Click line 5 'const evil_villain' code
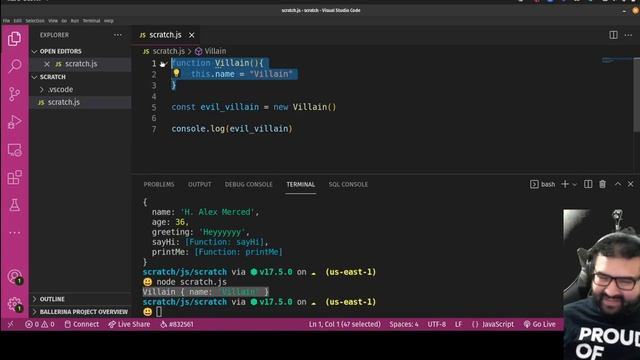The width and height of the screenshot is (640, 360). pos(253,107)
